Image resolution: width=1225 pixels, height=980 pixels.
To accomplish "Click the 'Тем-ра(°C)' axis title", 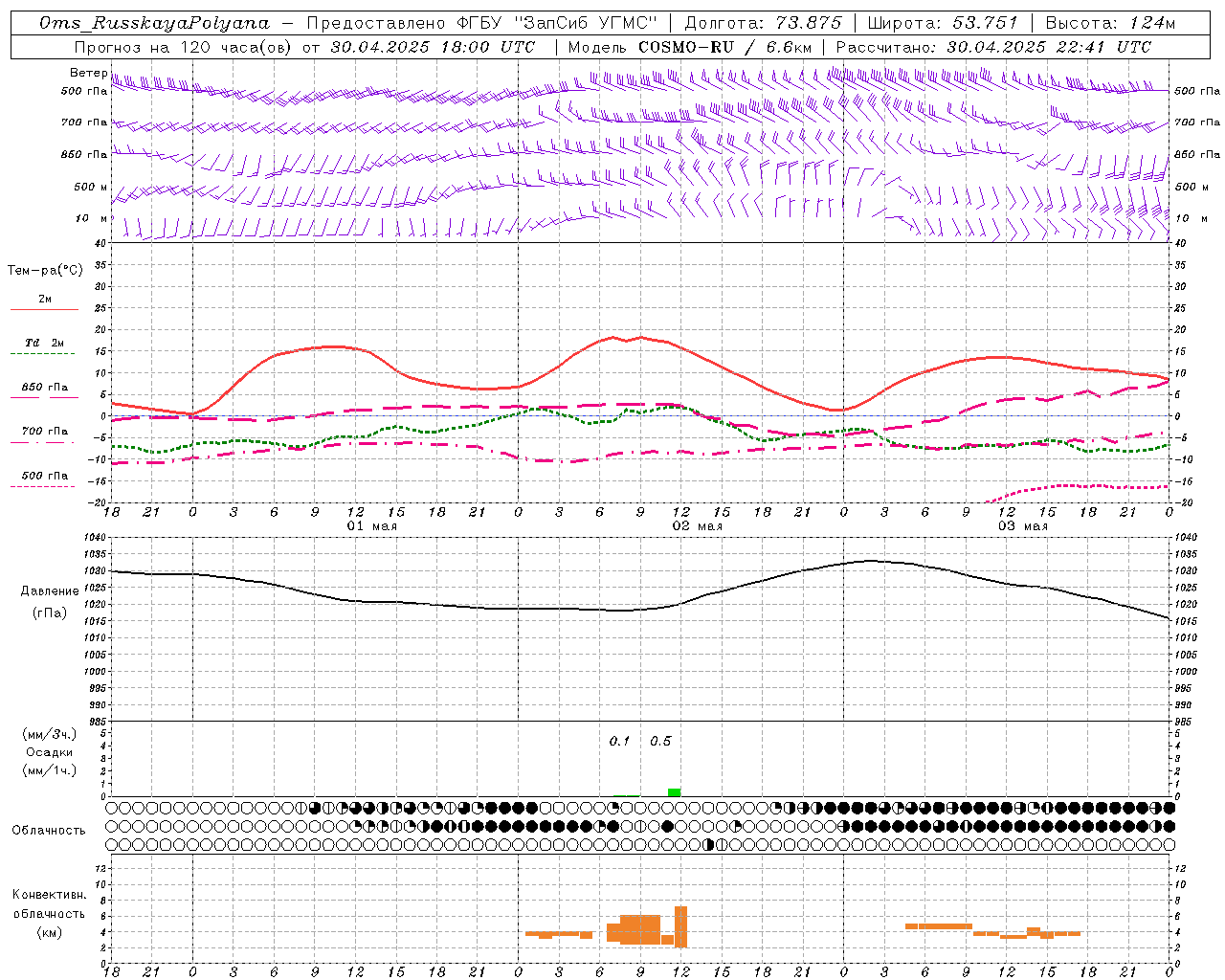I will coord(45,270).
